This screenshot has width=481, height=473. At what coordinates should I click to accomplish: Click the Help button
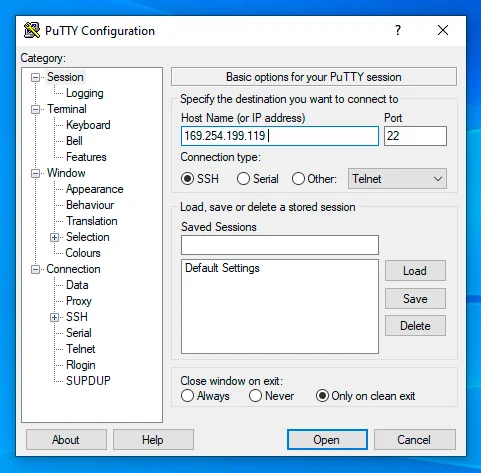coord(153,440)
